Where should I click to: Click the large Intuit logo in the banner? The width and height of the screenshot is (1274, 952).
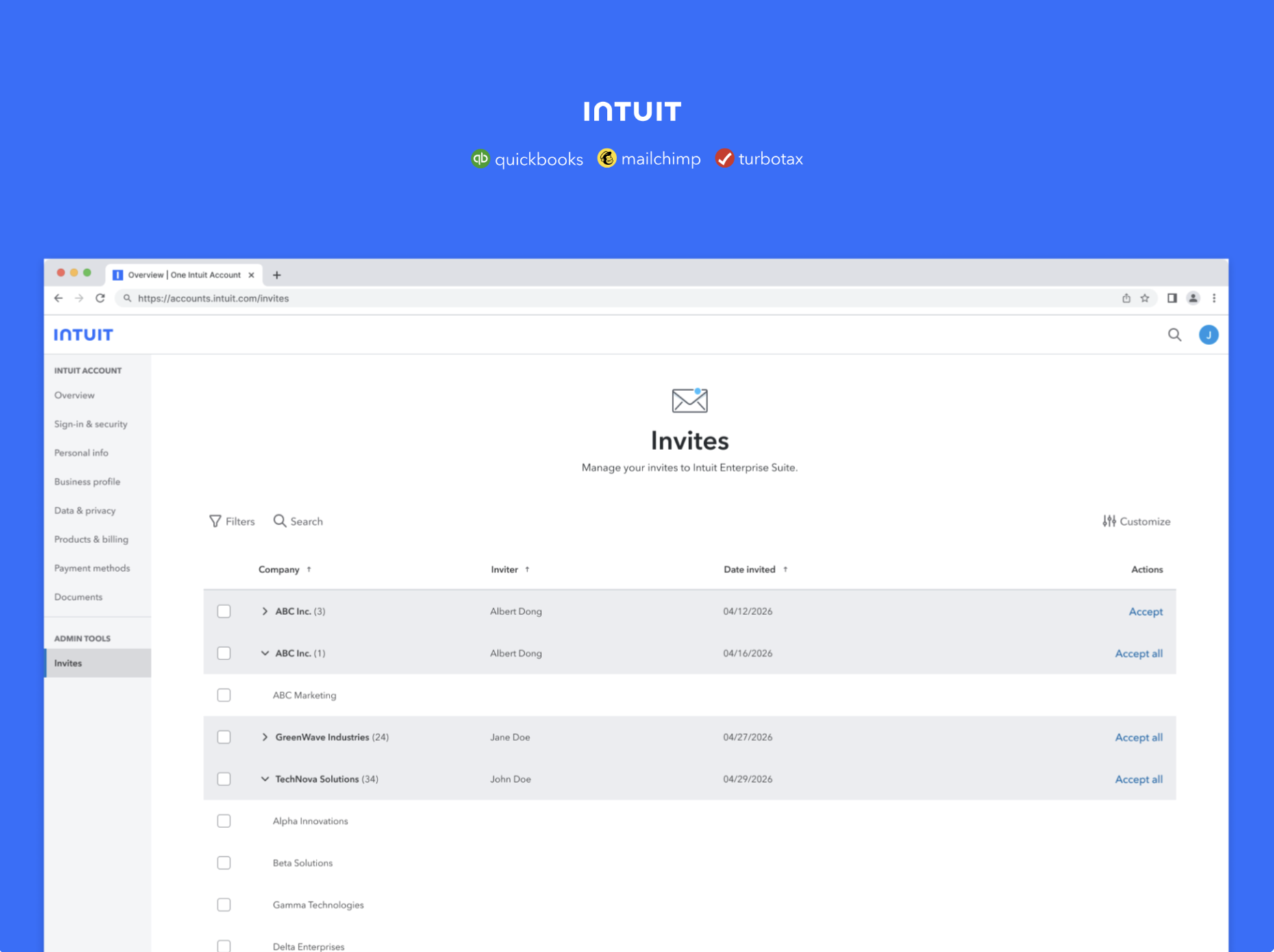(x=632, y=111)
